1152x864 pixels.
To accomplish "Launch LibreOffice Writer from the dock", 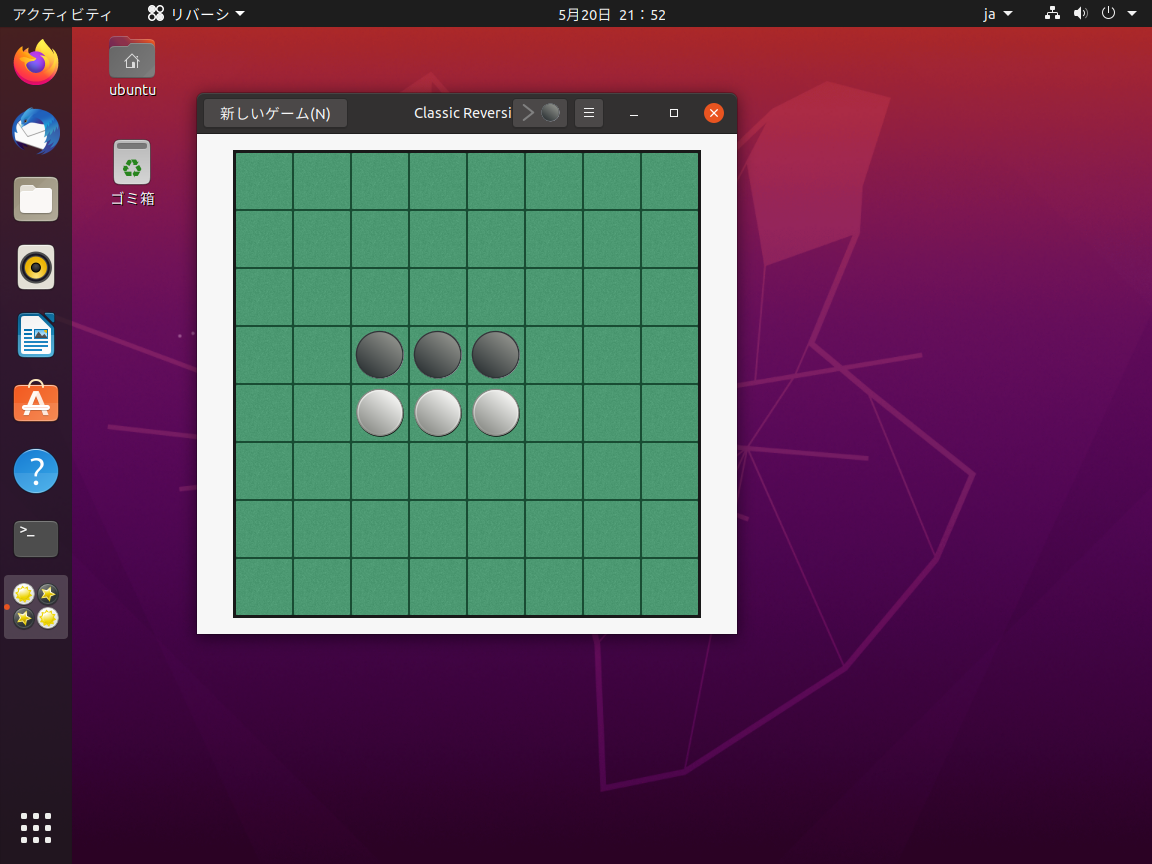I will (x=36, y=335).
